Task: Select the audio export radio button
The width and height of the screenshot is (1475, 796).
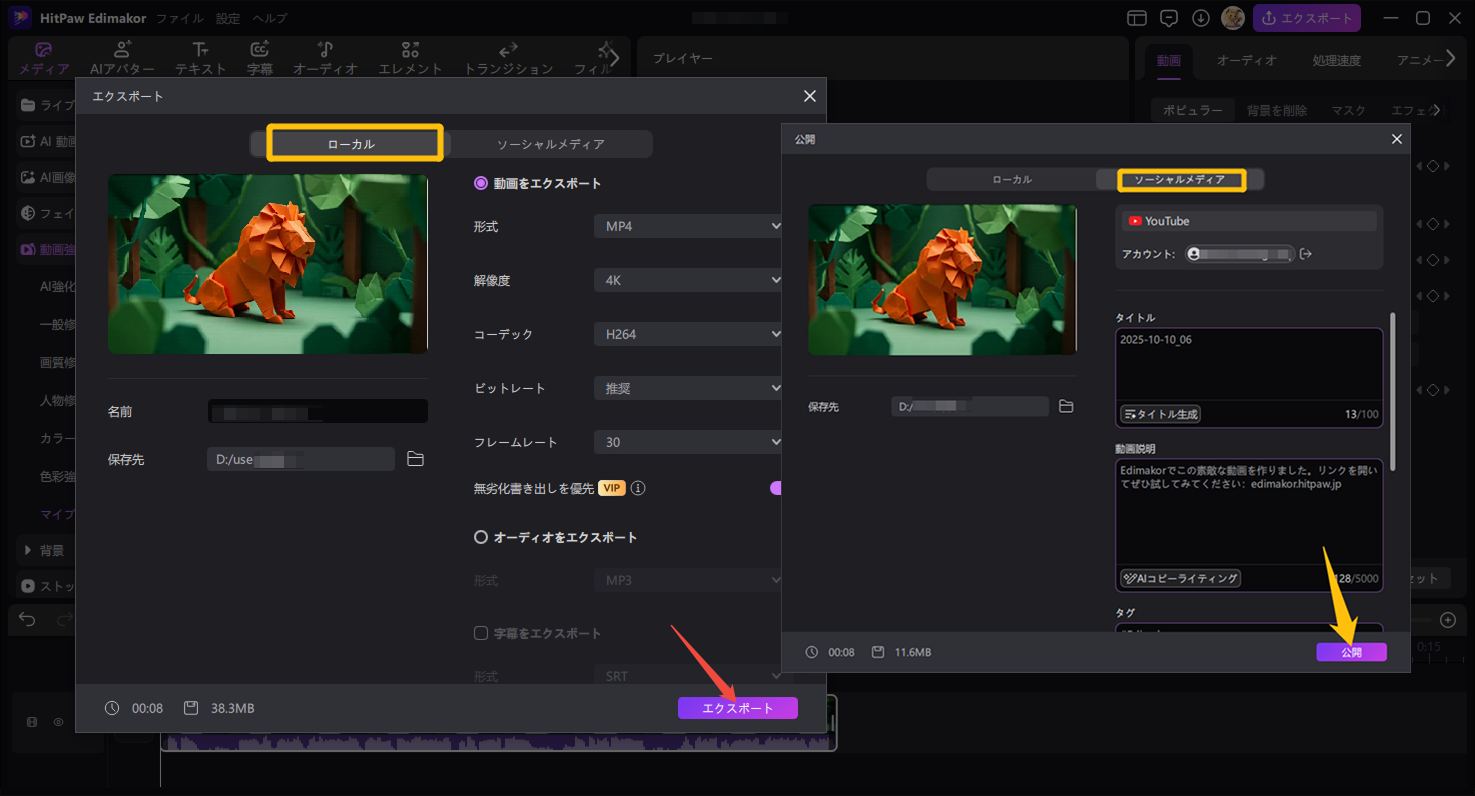Action: [x=481, y=537]
